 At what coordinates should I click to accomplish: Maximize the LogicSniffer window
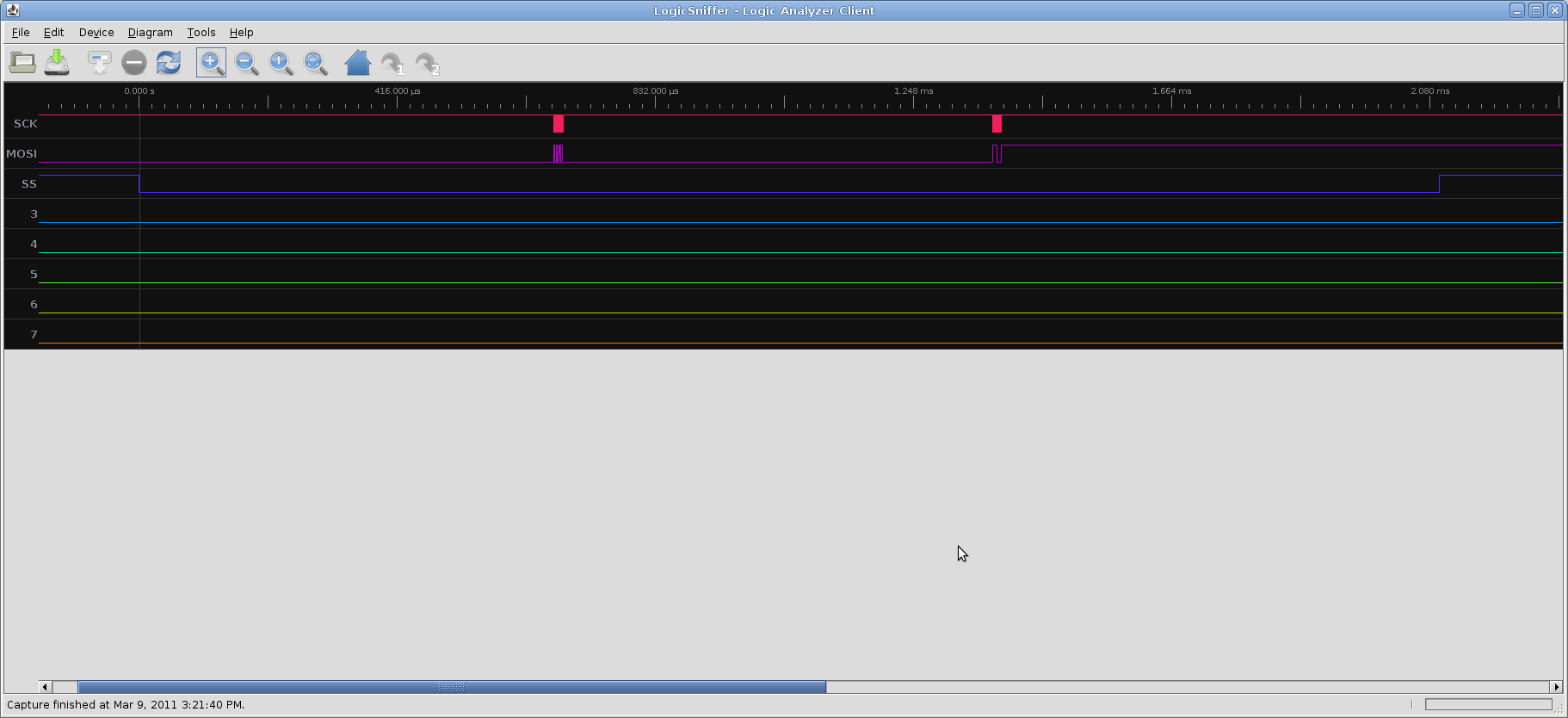coord(1535,10)
